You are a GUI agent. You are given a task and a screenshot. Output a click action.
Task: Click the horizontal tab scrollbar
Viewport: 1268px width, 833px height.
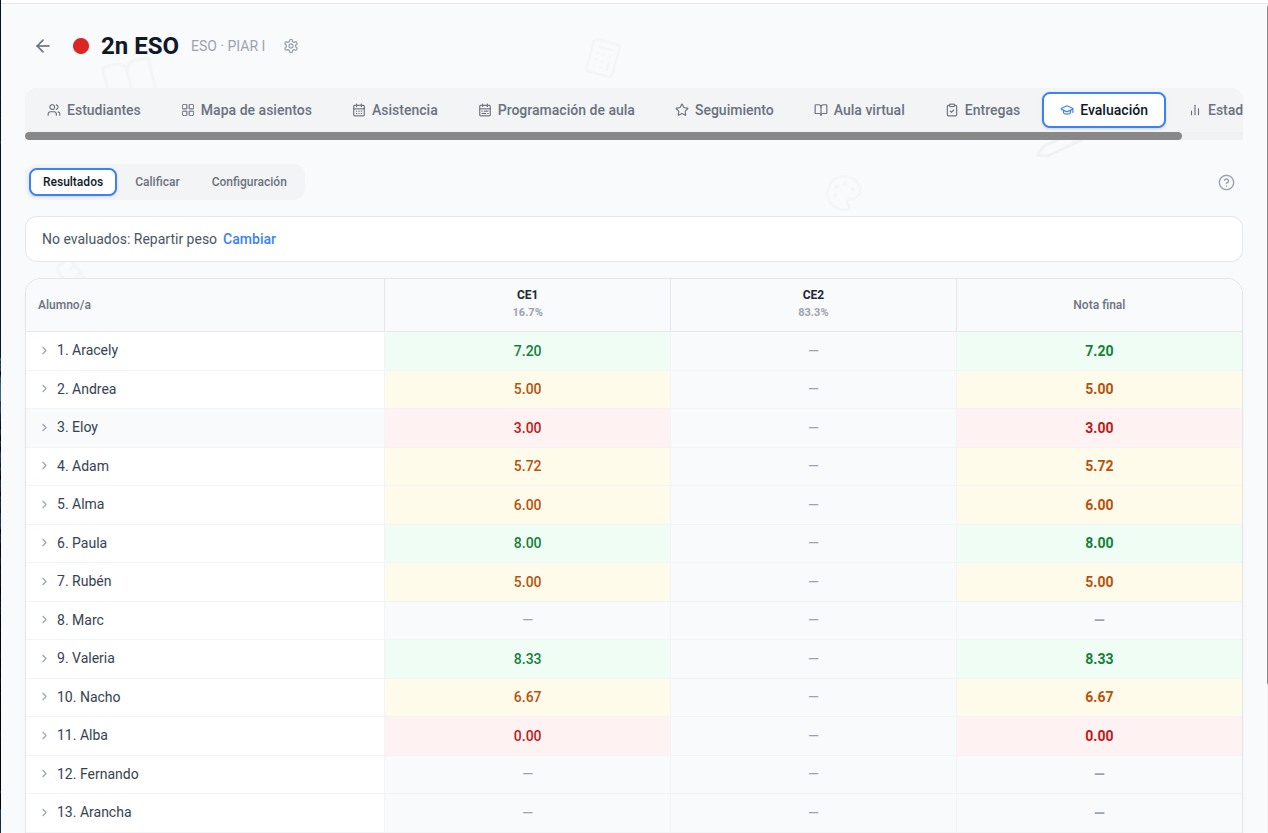[x=603, y=135]
